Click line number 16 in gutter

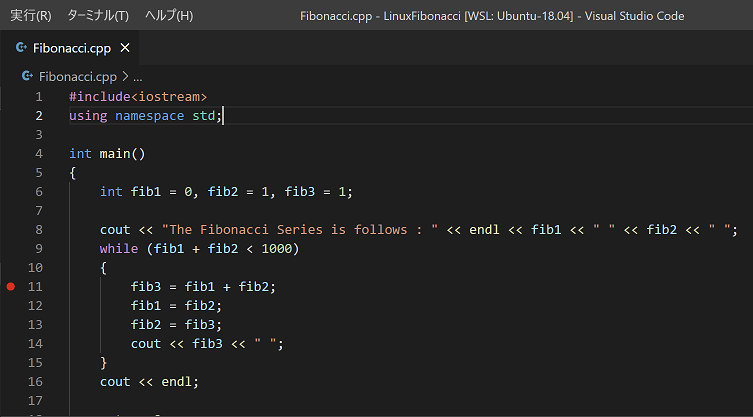[x=35, y=381]
